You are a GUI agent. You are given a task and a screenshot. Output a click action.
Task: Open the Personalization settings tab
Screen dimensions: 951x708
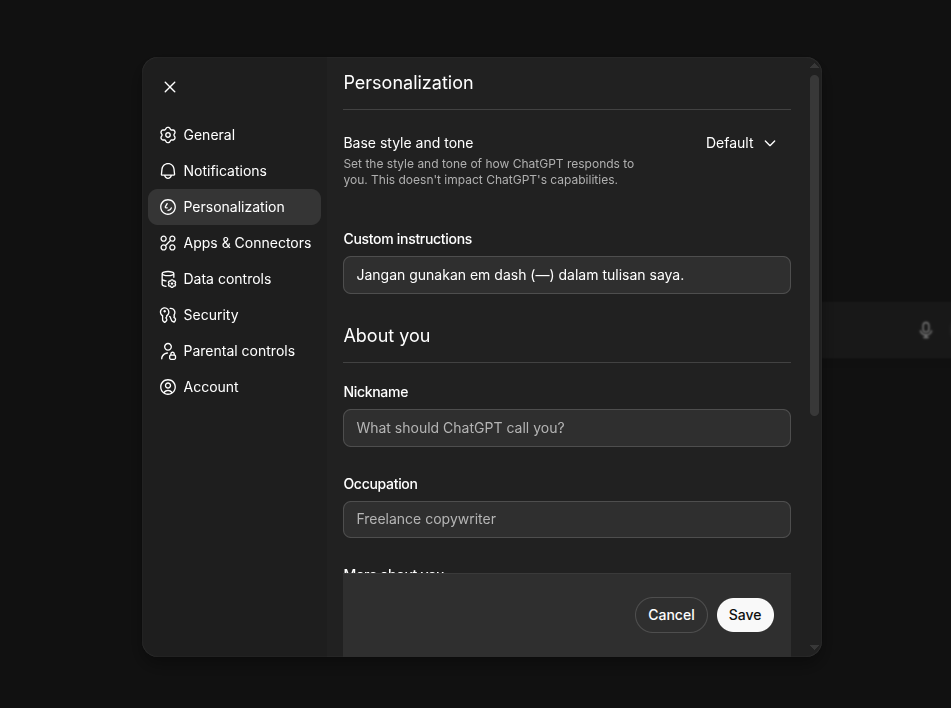click(234, 207)
